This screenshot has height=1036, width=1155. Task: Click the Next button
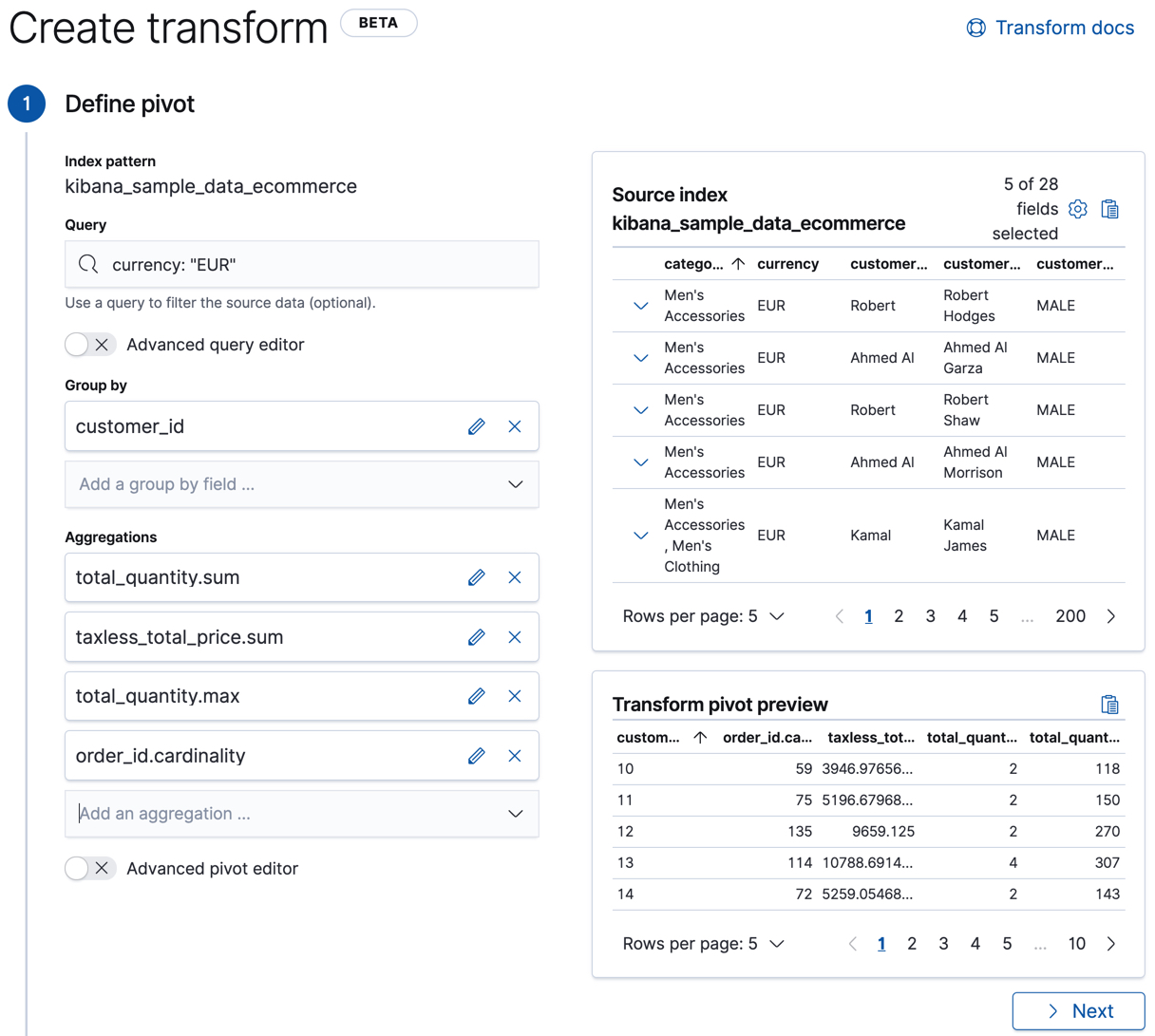[x=1078, y=1010]
